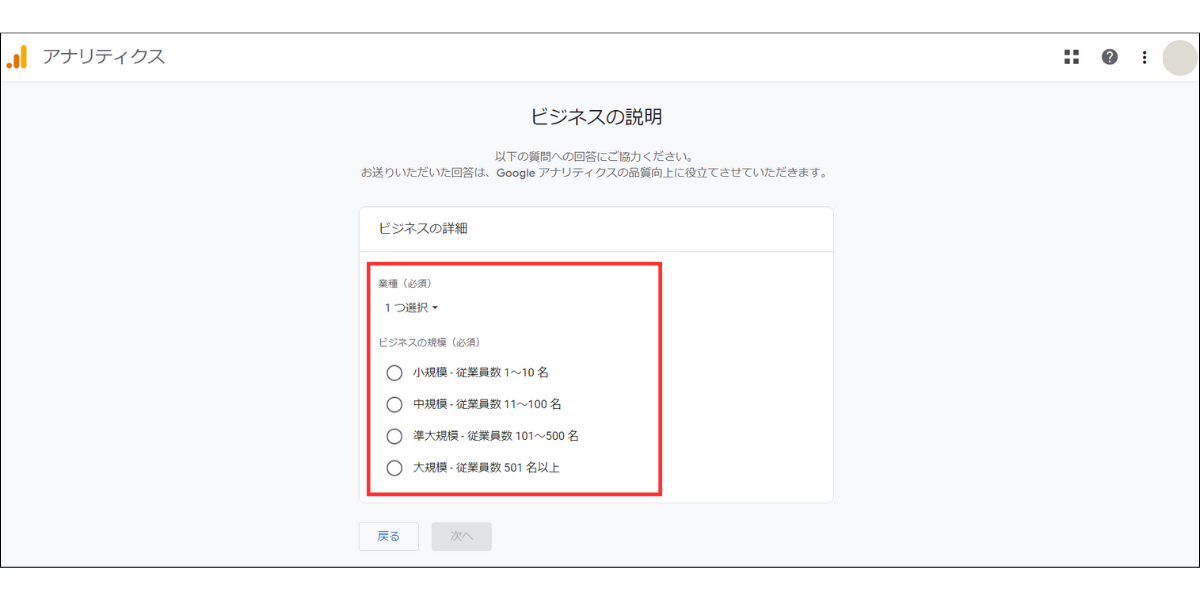Open the 業種 '1 つ選択' dropdown
The height and width of the screenshot is (600, 1200).
point(411,308)
